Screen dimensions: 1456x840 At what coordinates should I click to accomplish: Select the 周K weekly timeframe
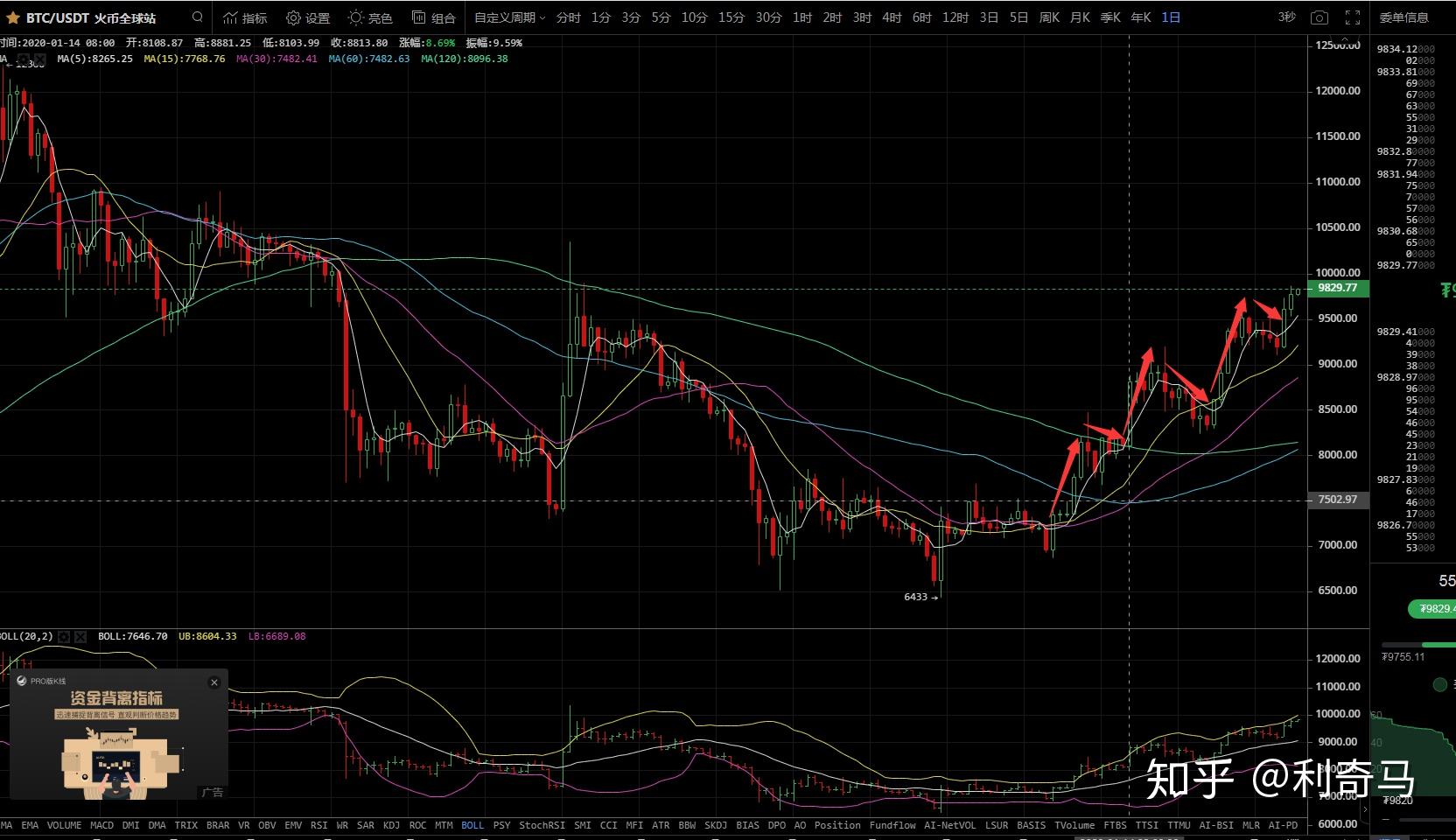pyautogui.click(x=1048, y=17)
